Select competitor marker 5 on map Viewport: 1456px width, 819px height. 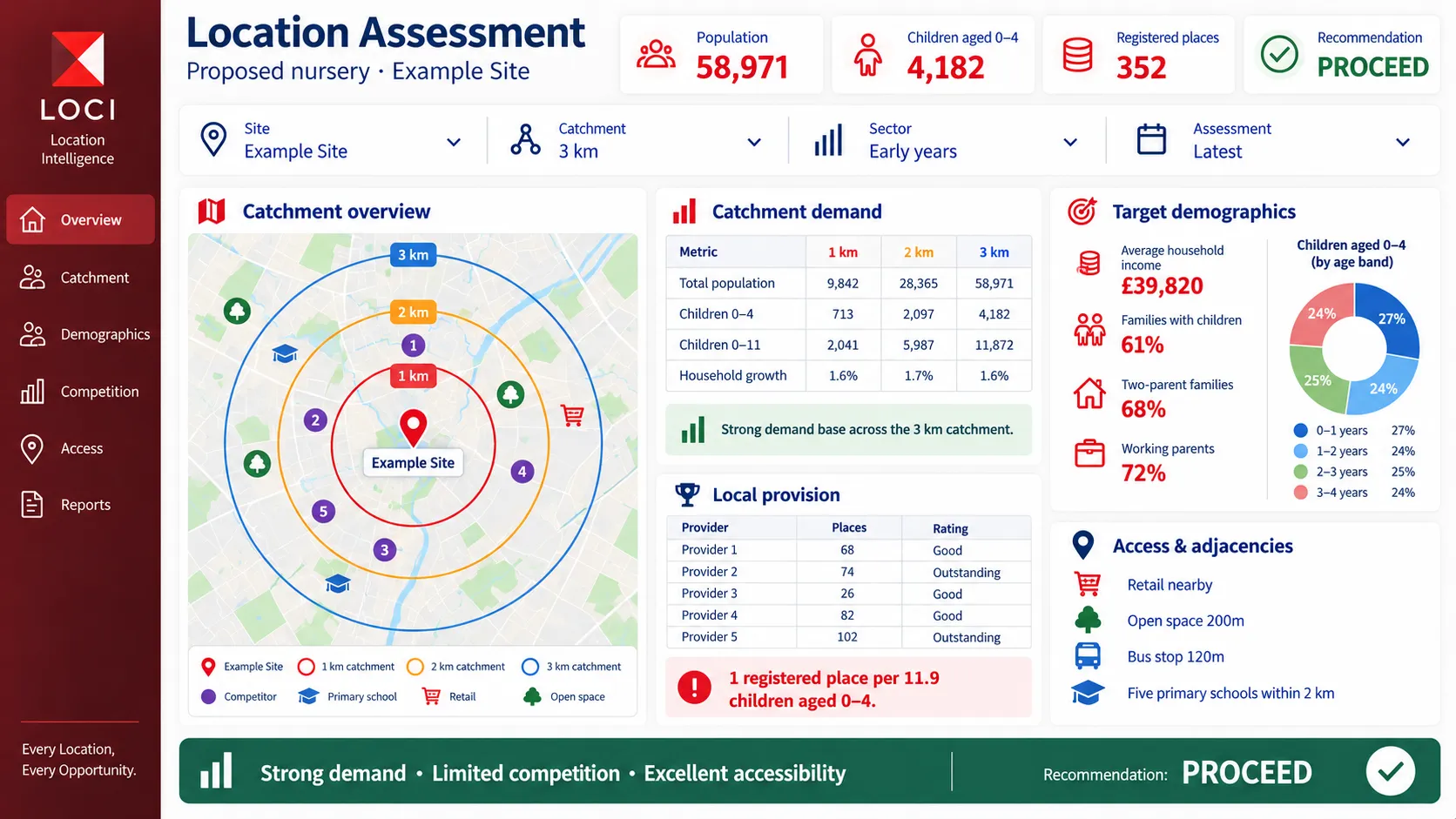323,511
